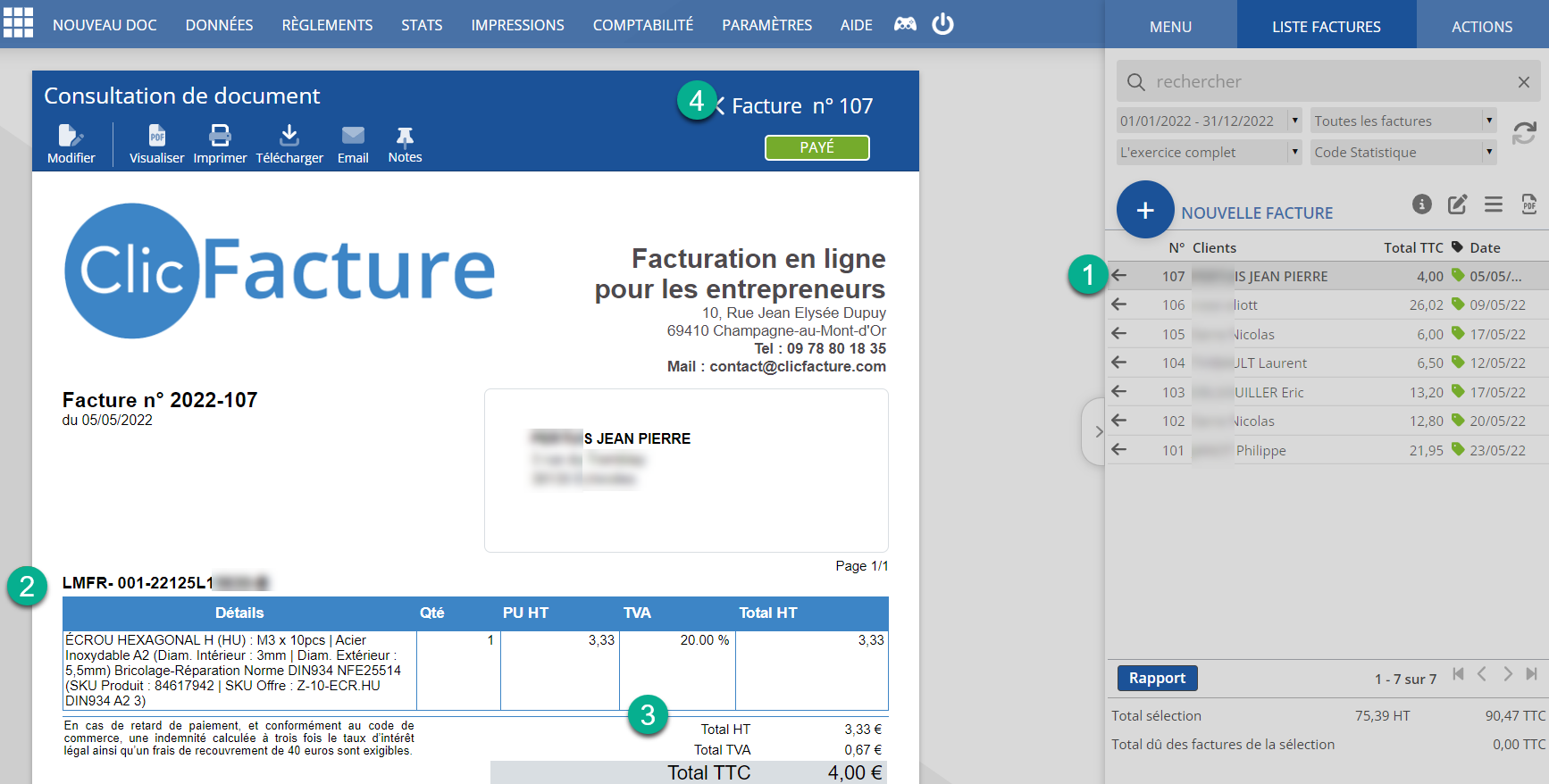Click the PDF export icon in list toolbar
1549x784 pixels.
tap(1529, 204)
